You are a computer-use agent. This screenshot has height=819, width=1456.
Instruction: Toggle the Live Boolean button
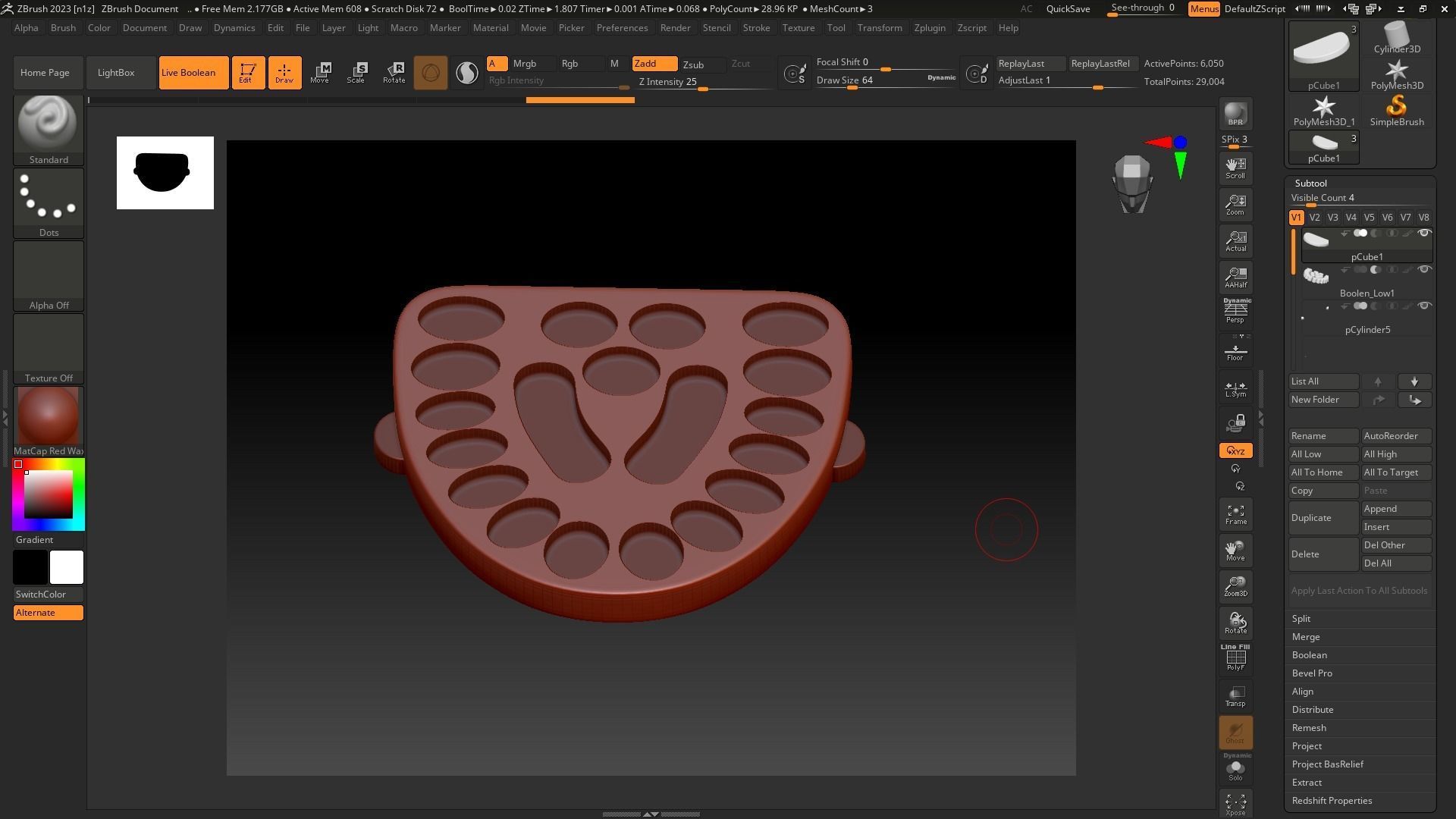click(193, 73)
